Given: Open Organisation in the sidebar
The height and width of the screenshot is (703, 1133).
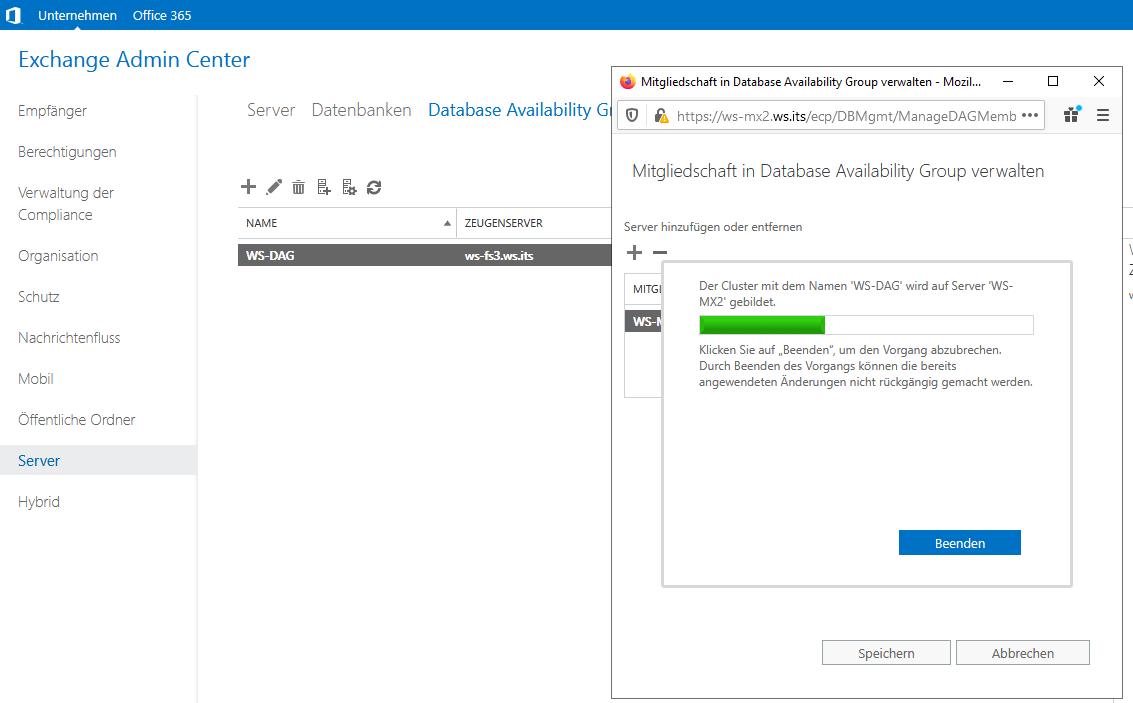Looking at the screenshot, I should pos(58,256).
